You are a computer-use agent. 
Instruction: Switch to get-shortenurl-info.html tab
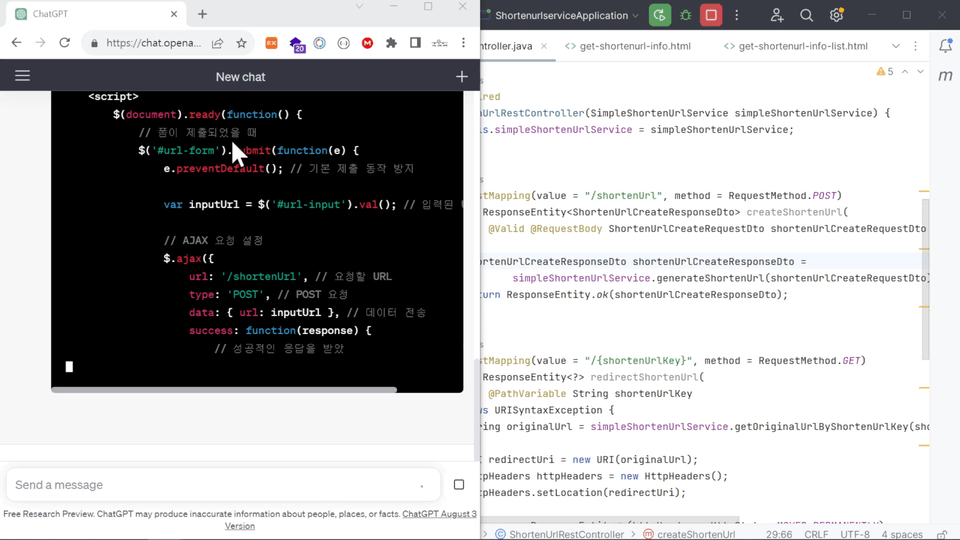[634, 46]
